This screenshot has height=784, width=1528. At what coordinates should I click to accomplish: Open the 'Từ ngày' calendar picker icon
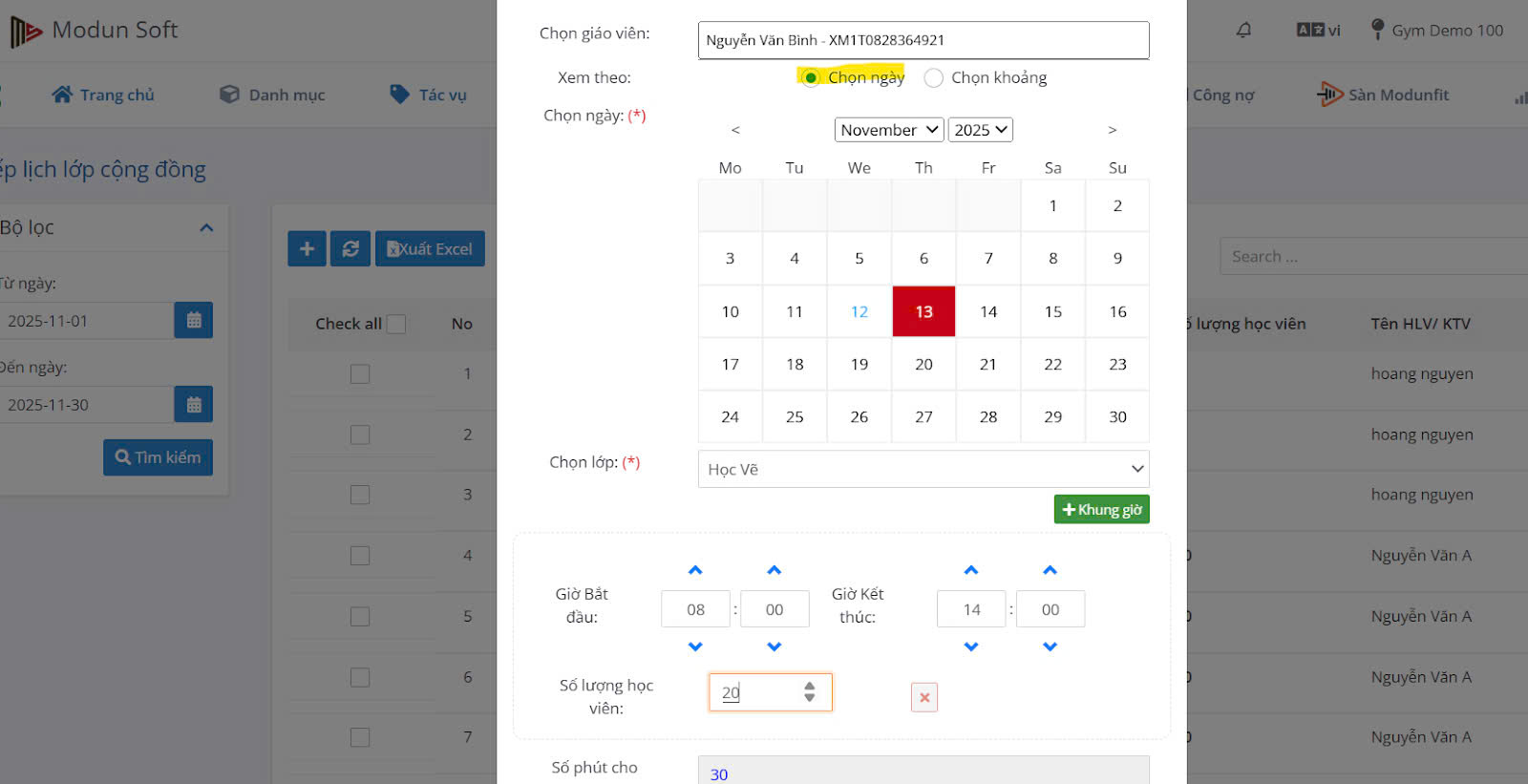[193, 321]
